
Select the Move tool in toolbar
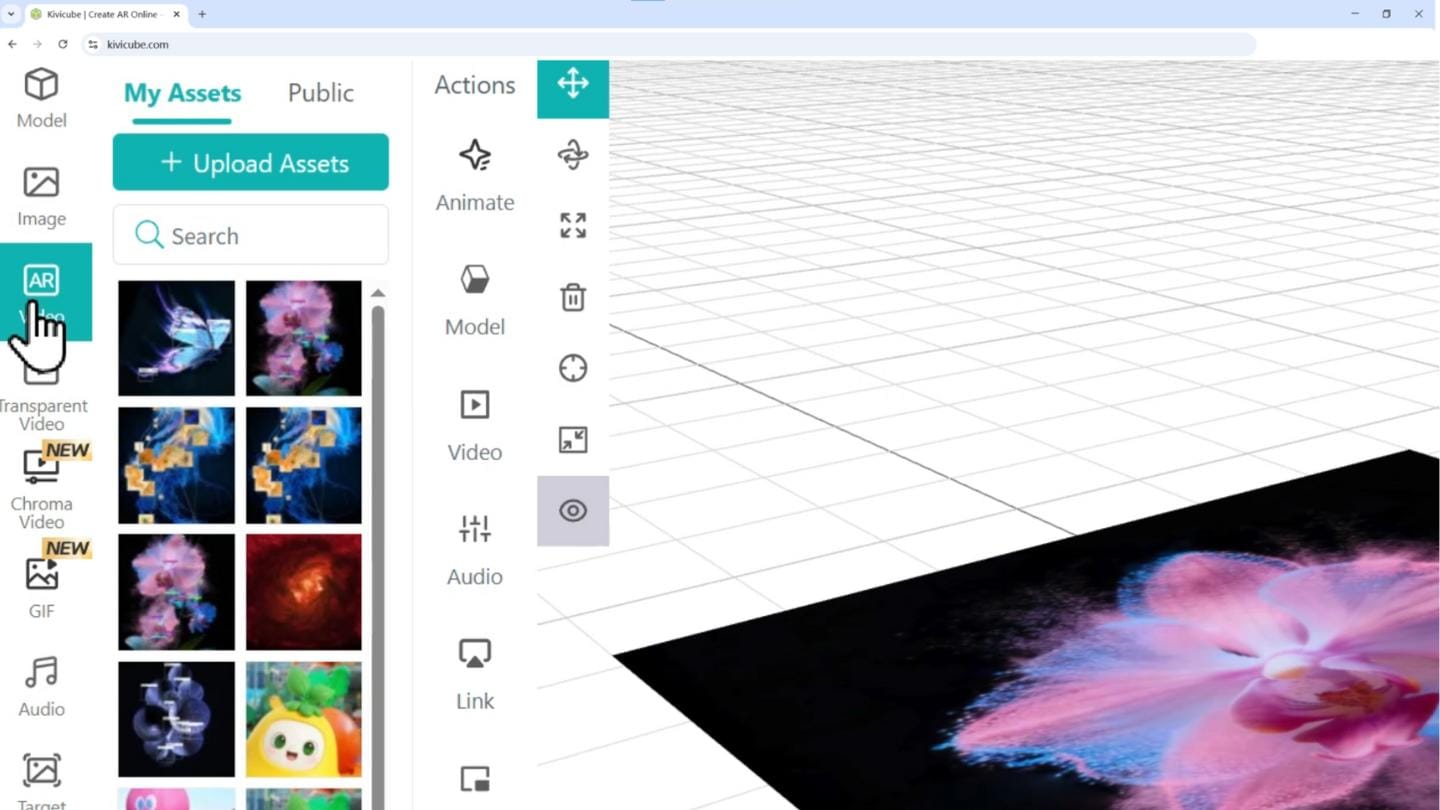point(573,84)
